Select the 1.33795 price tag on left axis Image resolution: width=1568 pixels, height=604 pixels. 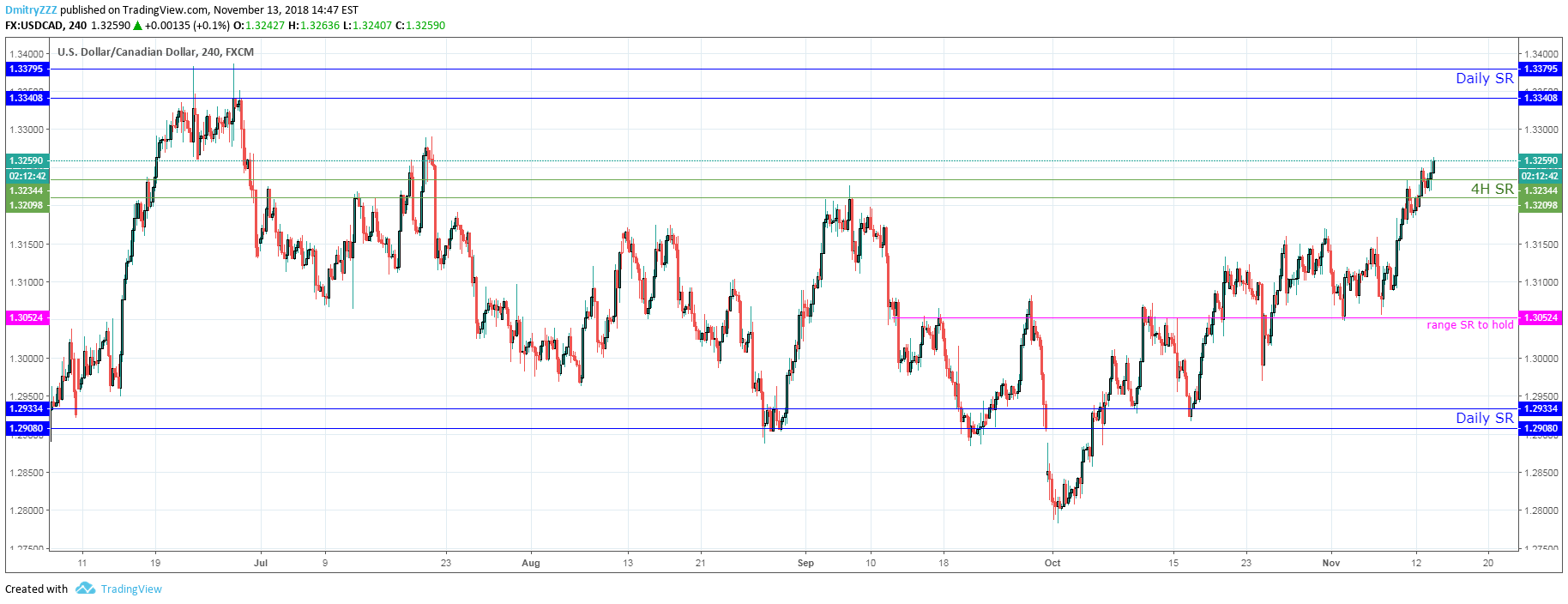click(x=27, y=69)
